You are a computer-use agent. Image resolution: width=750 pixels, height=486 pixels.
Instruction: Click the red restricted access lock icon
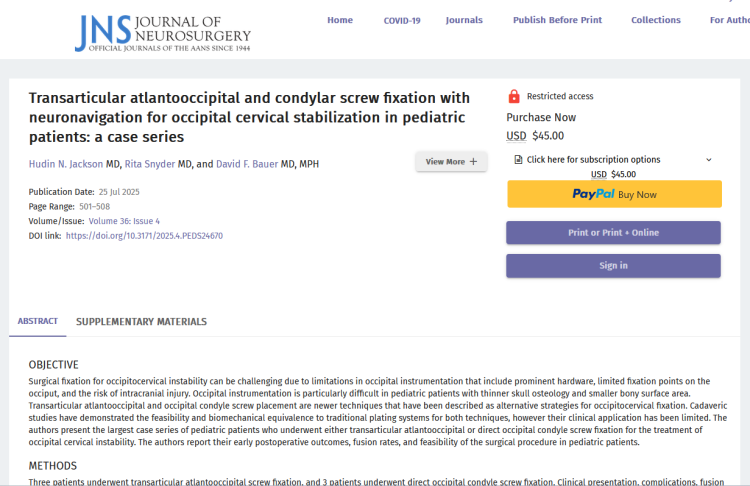pyautogui.click(x=514, y=96)
